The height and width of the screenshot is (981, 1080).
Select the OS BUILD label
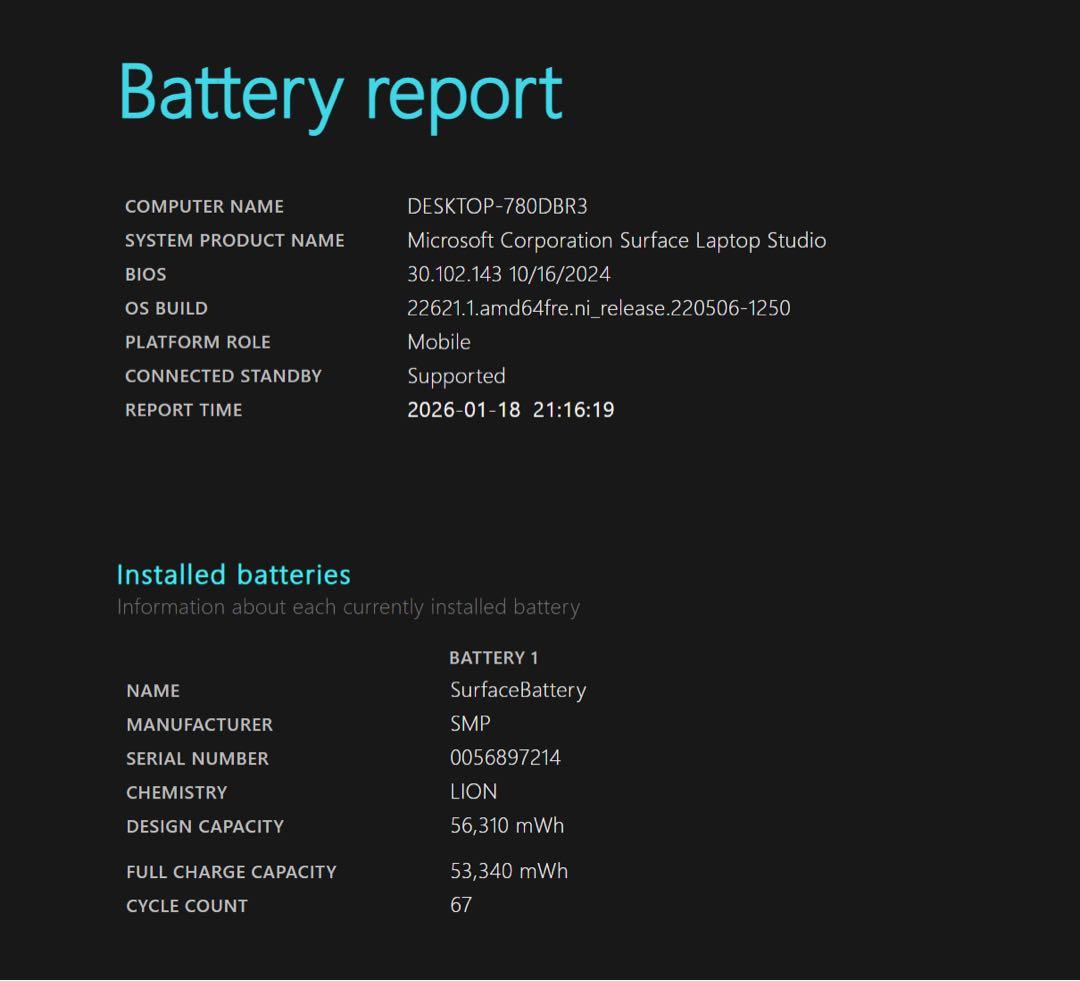tap(166, 308)
